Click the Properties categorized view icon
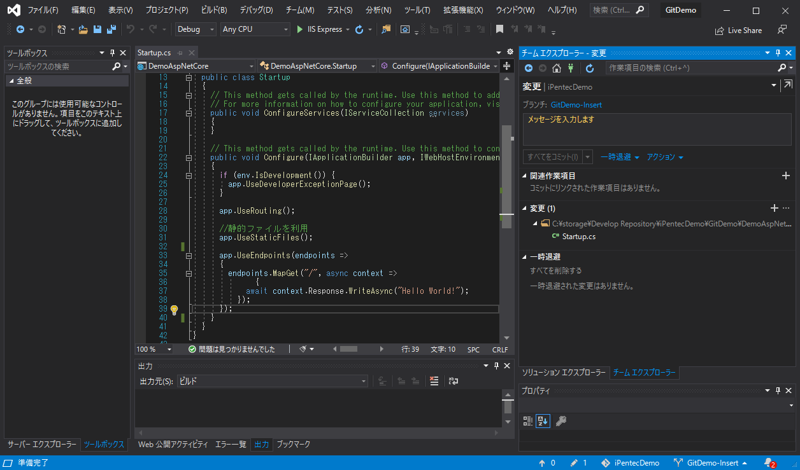800x470 pixels. (528, 421)
